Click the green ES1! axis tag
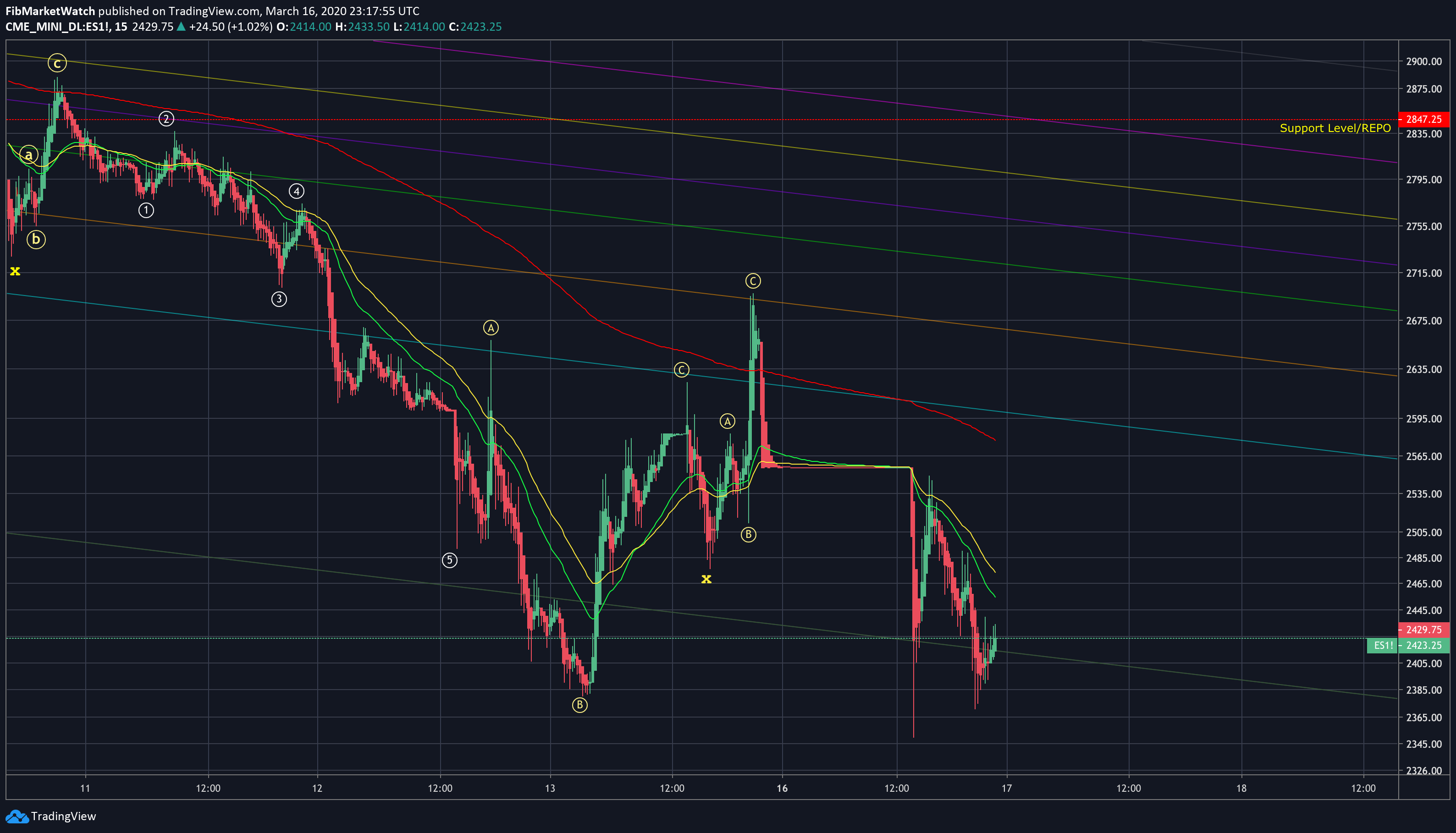This screenshot has width=1456, height=833. 1383,645
